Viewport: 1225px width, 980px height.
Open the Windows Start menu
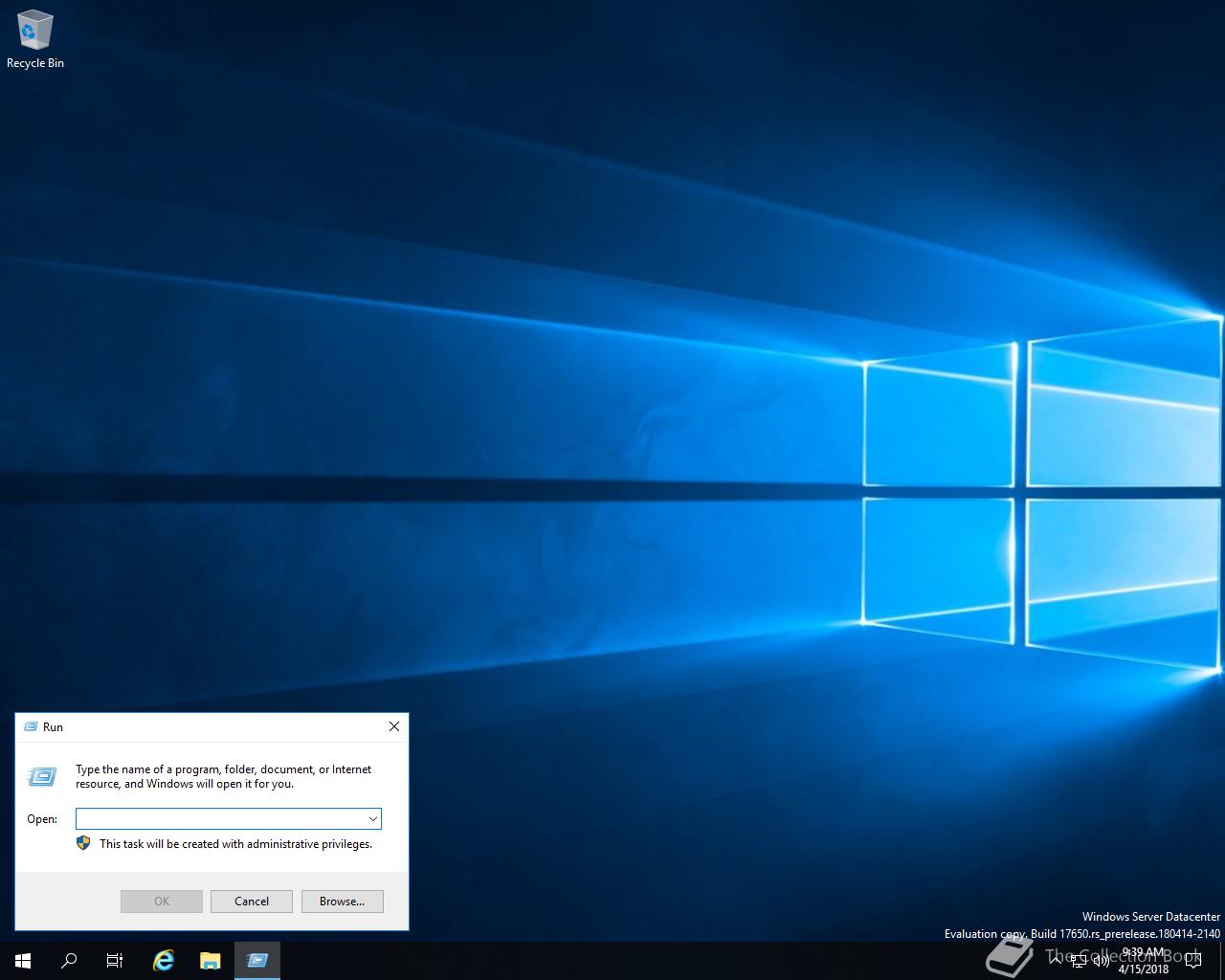pyautogui.click(x=23, y=961)
